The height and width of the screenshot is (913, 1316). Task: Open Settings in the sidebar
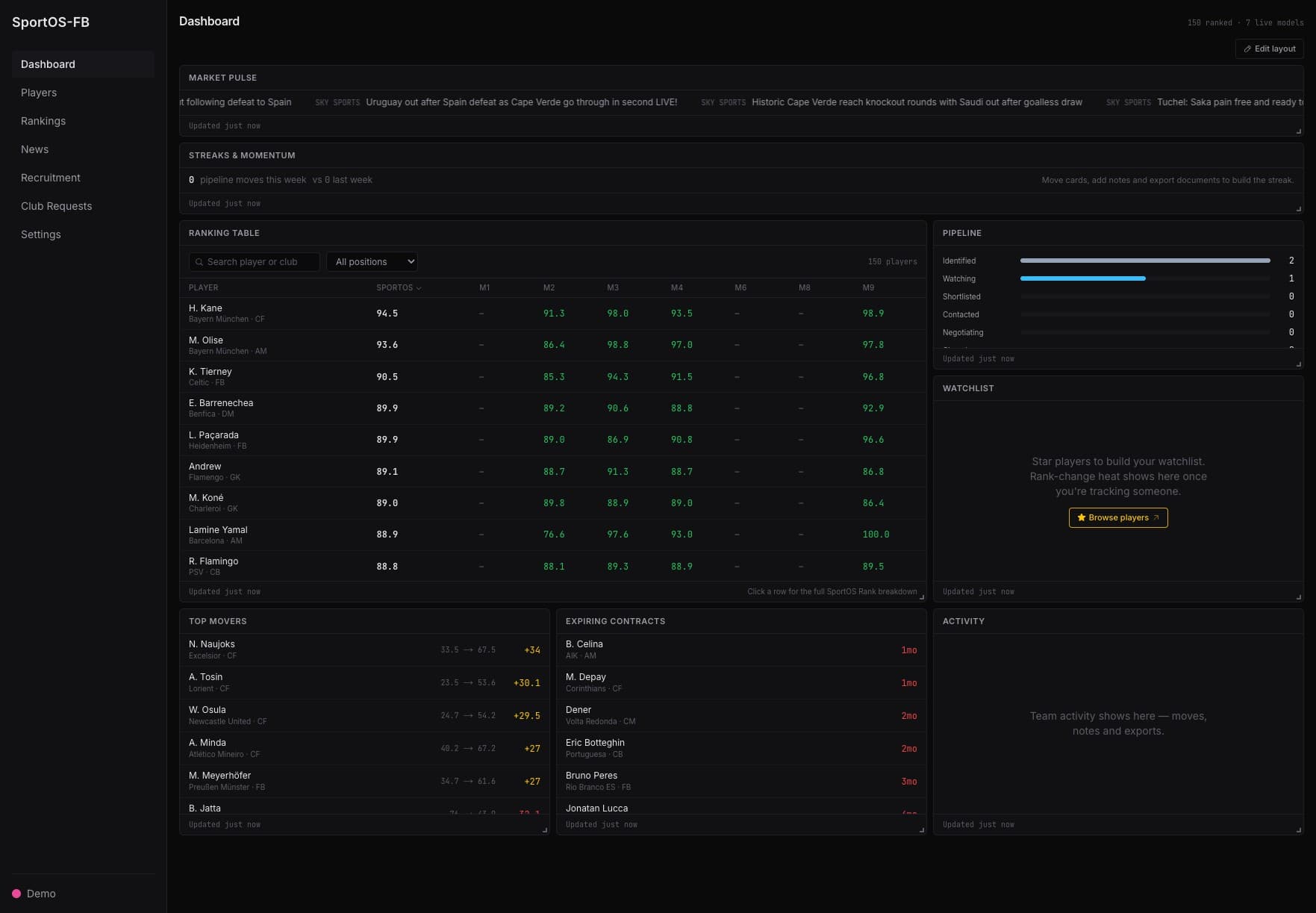click(83, 234)
